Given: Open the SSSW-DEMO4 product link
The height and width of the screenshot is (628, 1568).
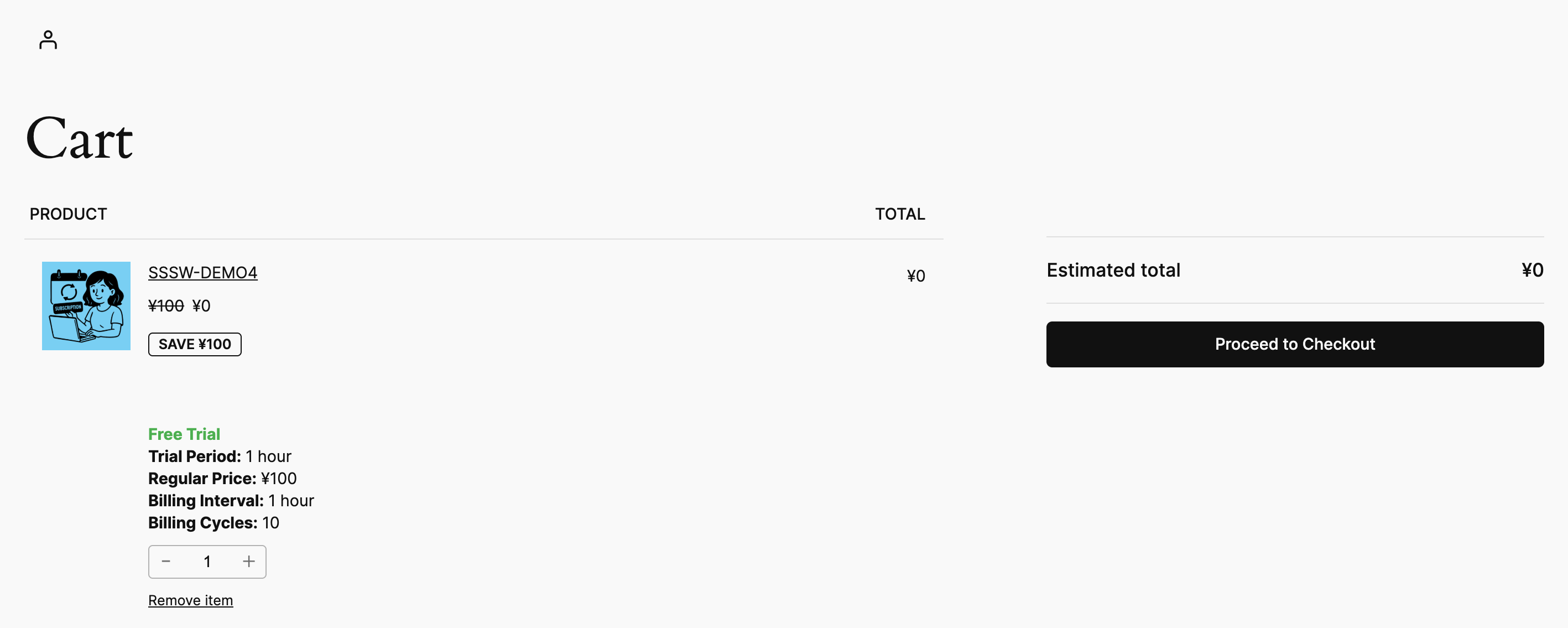Looking at the screenshot, I should click(202, 272).
